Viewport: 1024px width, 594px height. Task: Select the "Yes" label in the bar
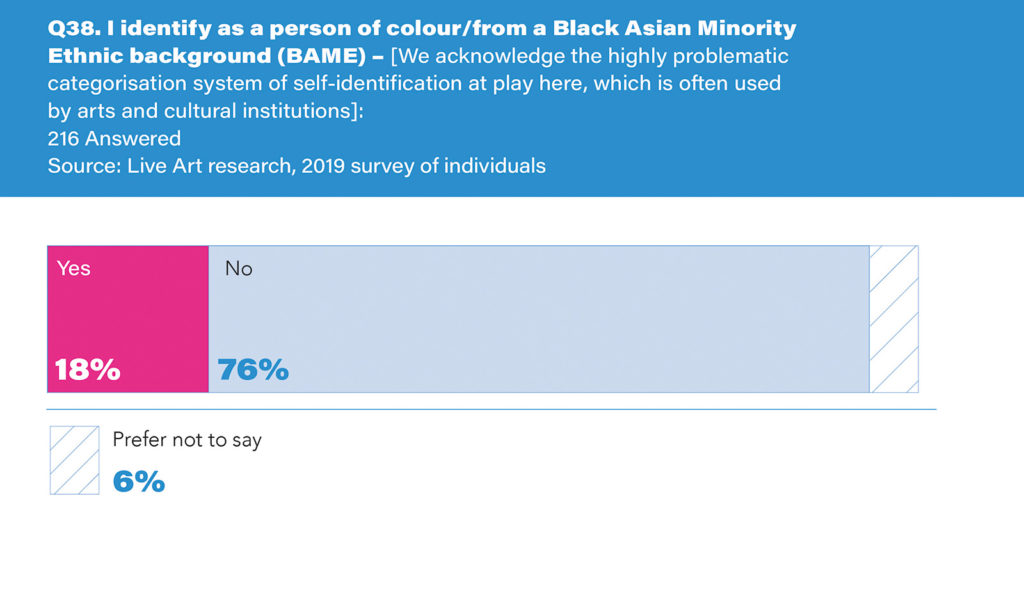tap(74, 268)
